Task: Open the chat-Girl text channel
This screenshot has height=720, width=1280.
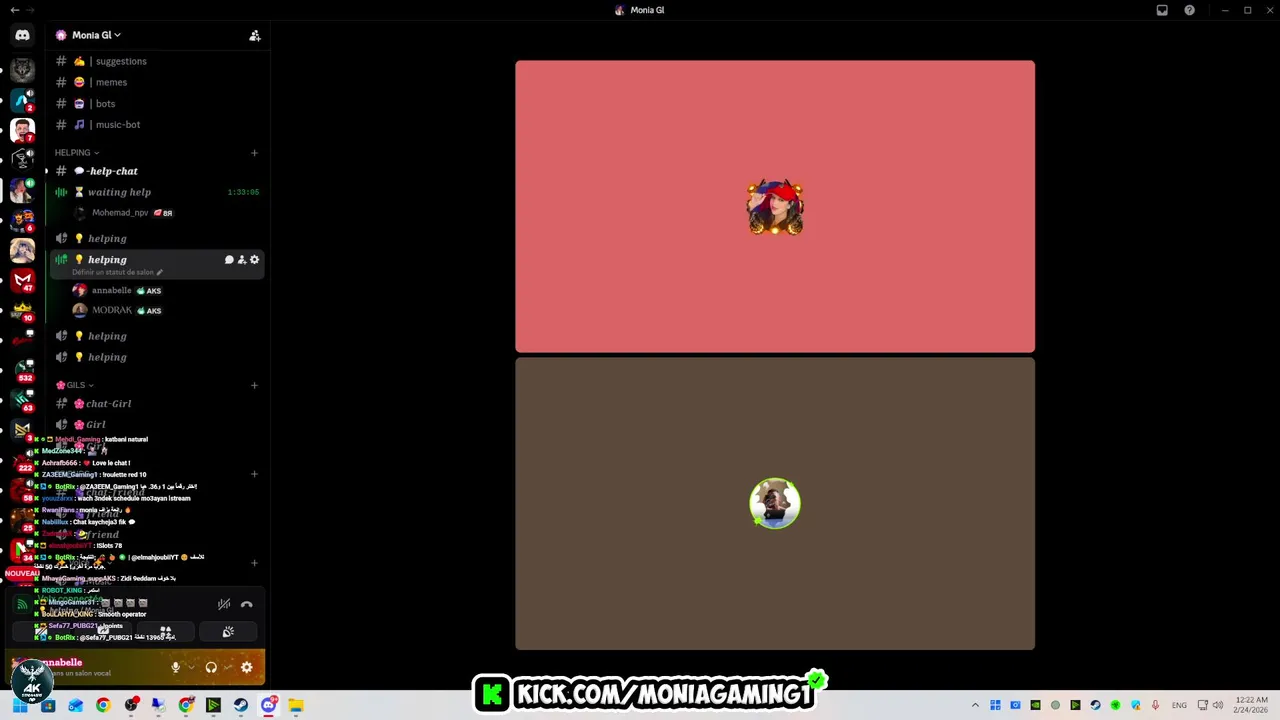Action: point(155,404)
